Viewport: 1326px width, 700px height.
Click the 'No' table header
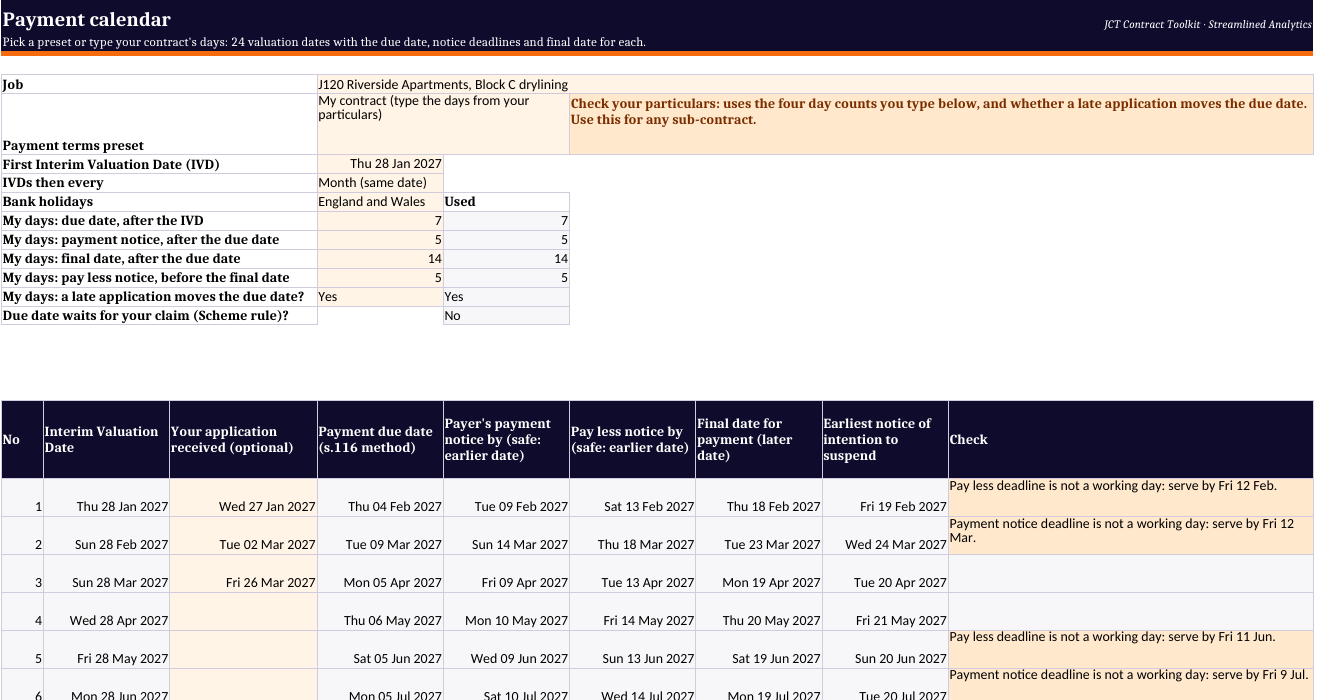[22, 440]
